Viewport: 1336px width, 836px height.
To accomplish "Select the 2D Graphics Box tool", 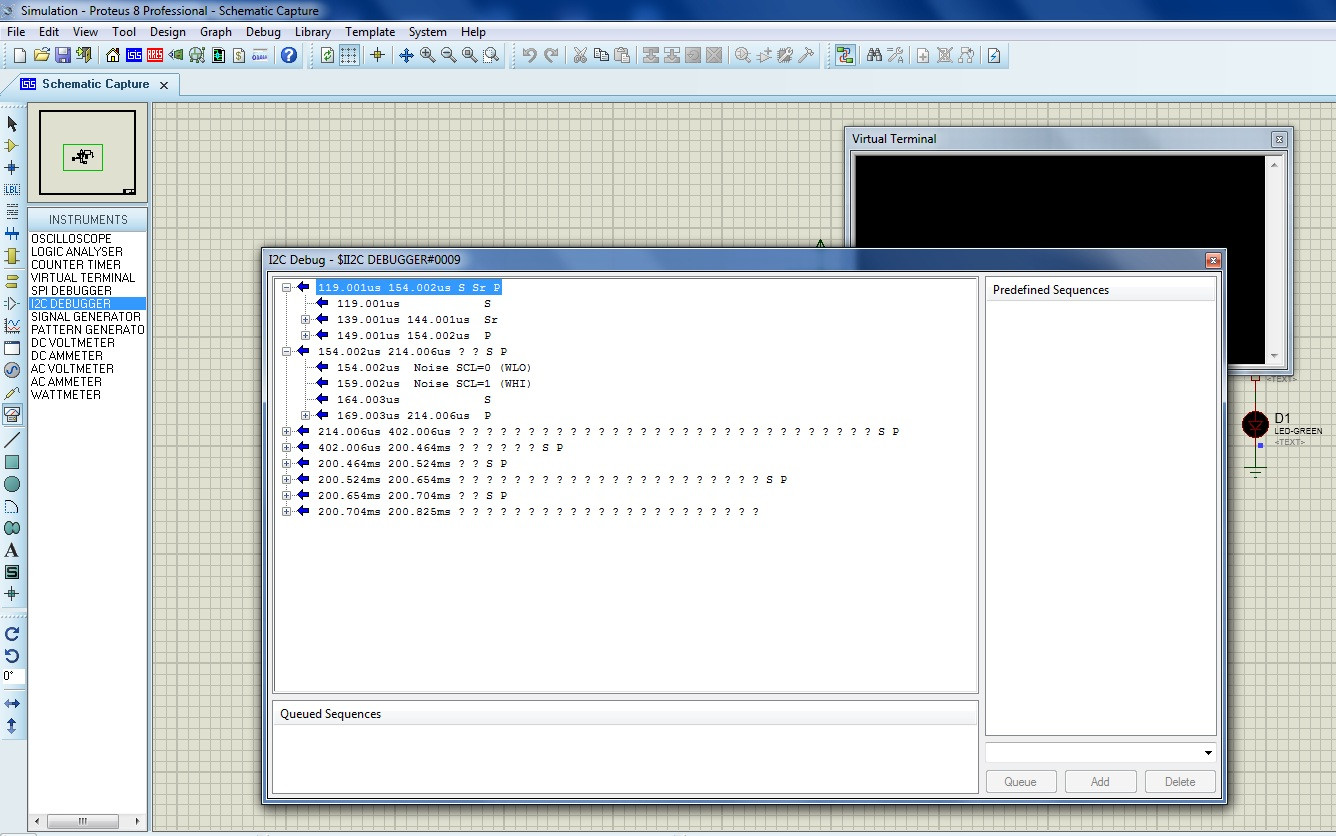I will tap(12, 462).
